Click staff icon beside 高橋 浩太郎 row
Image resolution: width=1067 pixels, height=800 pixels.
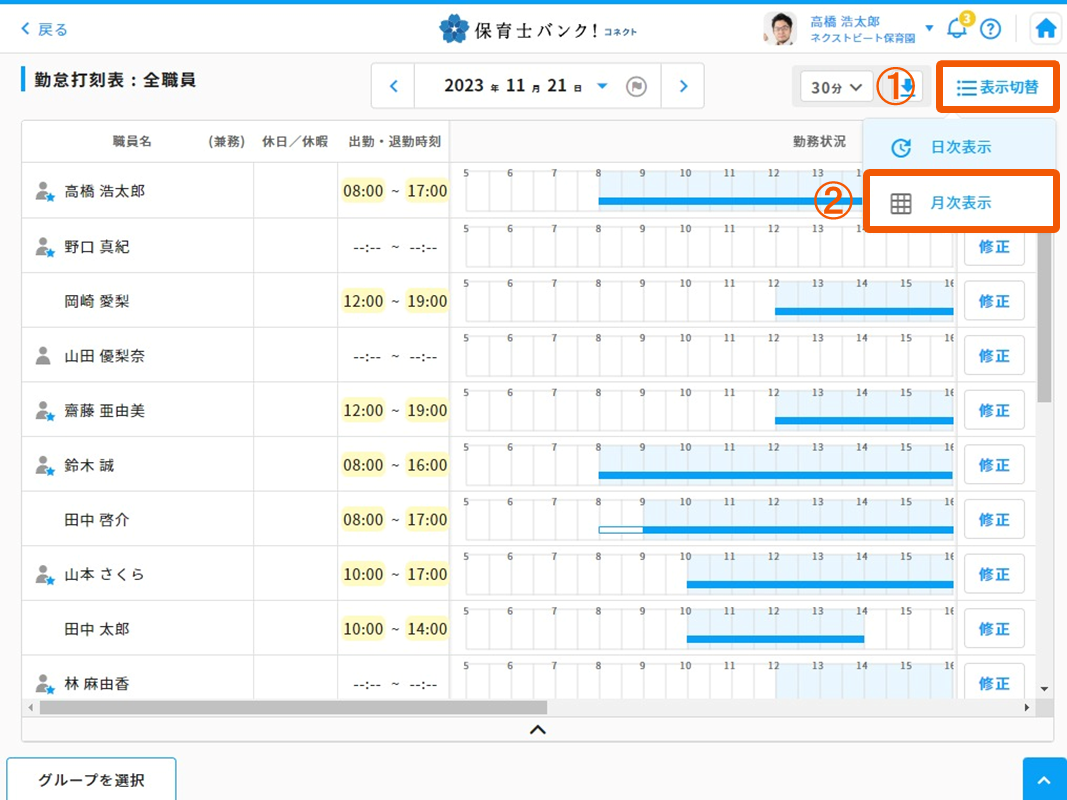pos(43,191)
